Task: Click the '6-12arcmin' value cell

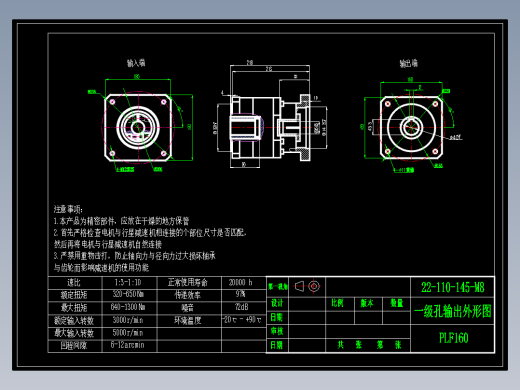Action: coord(129,346)
